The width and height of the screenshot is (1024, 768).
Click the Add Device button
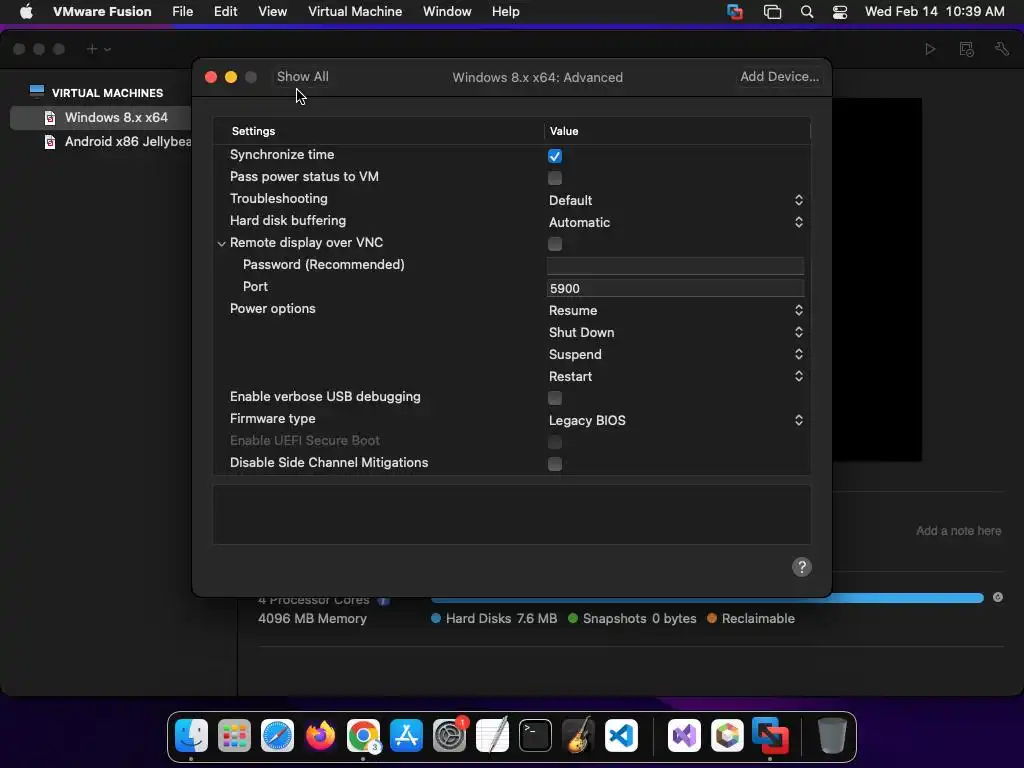(779, 76)
